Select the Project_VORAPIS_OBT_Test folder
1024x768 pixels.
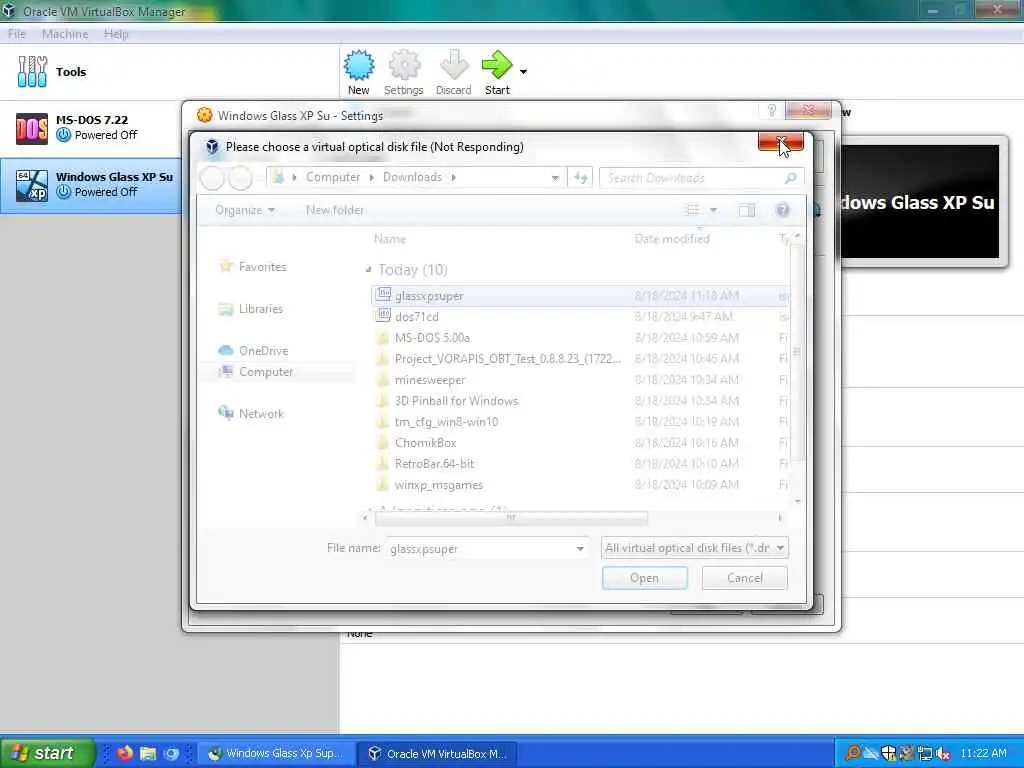(580, 359)
